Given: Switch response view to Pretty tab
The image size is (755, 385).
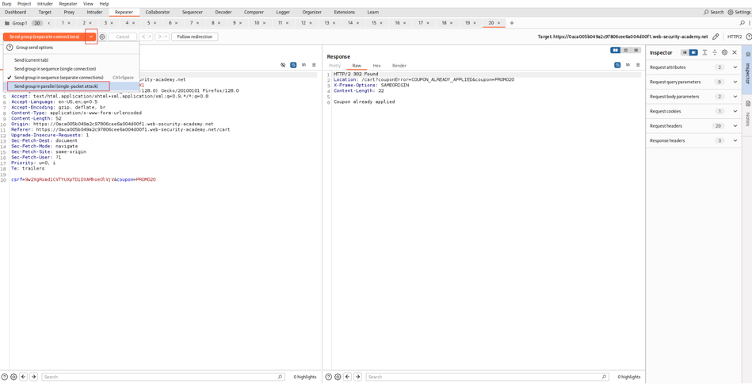Looking at the screenshot, I should [x=335, y=65].
